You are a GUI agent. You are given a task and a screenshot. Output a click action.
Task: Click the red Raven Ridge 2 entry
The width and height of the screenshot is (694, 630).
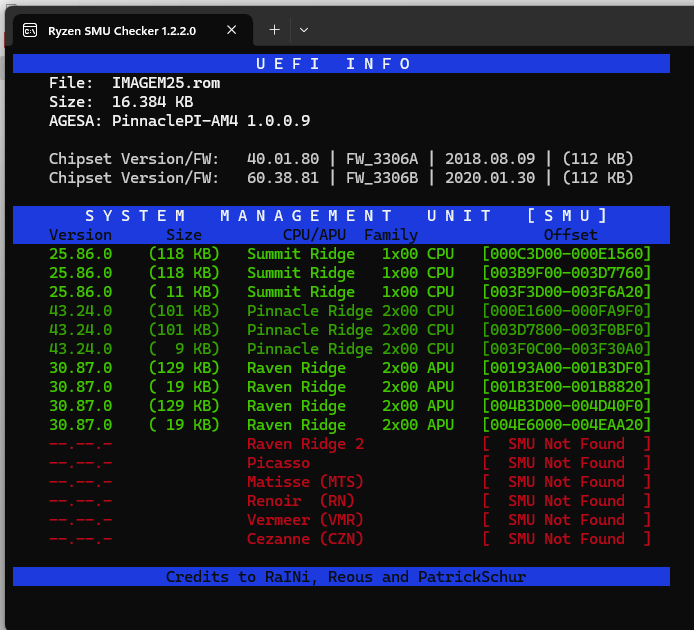305,444
